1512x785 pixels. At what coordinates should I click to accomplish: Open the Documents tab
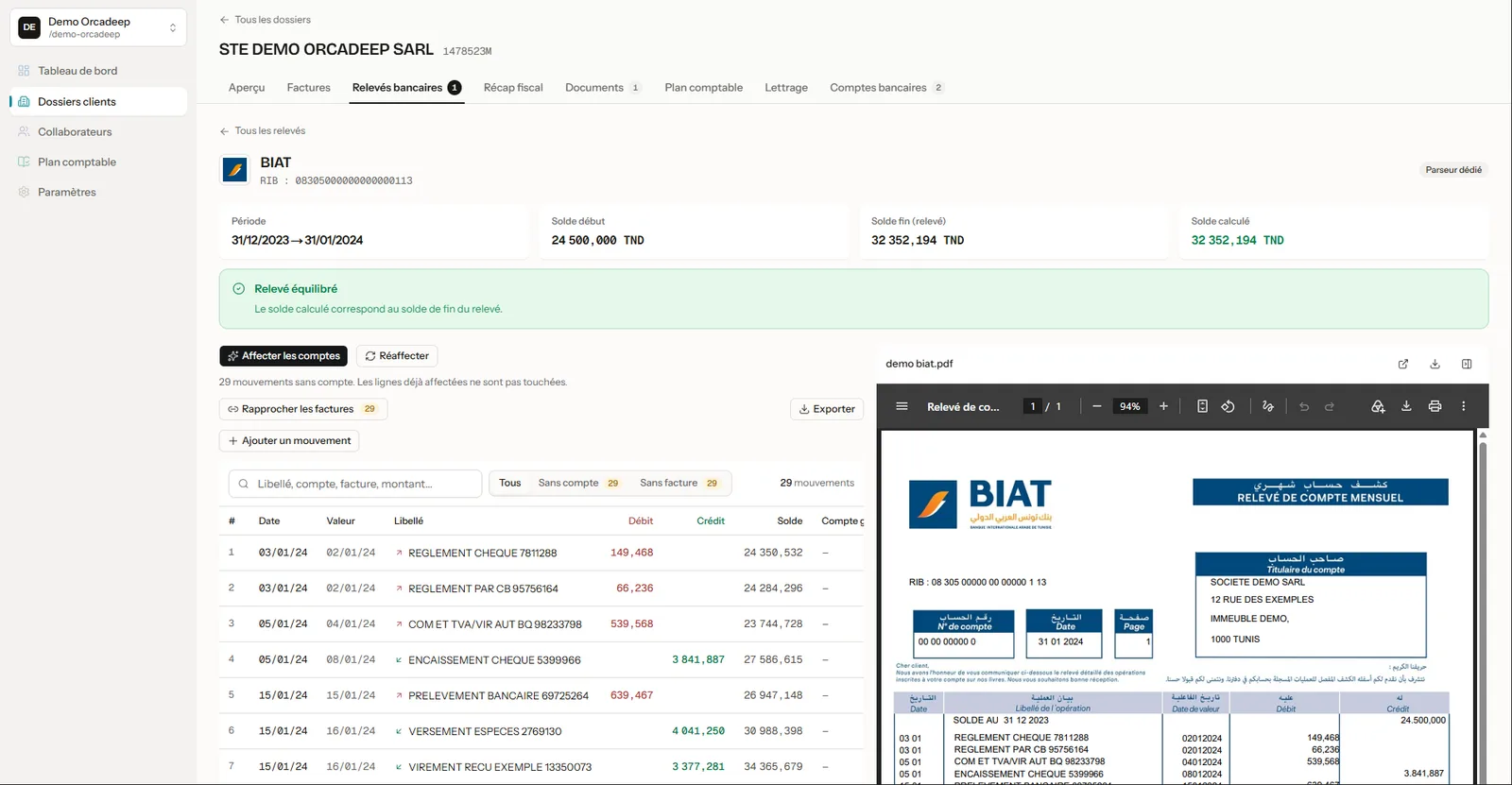click(x=603, y=88)
